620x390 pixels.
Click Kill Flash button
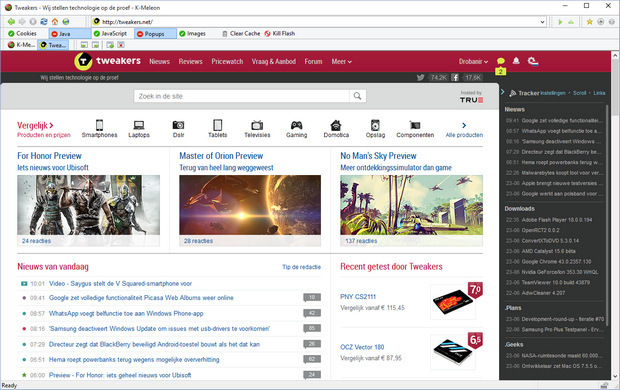pos(280,34)
